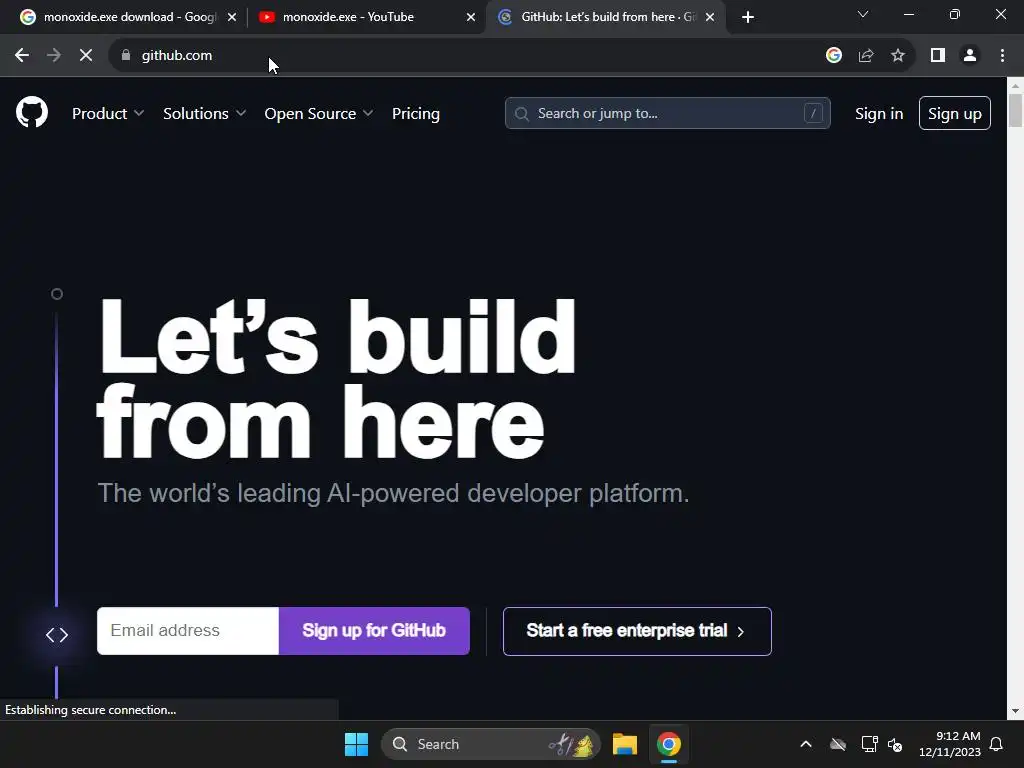Open Google icon in address bar
Screen dimensions: 1024x768
(x=833, y=56)
